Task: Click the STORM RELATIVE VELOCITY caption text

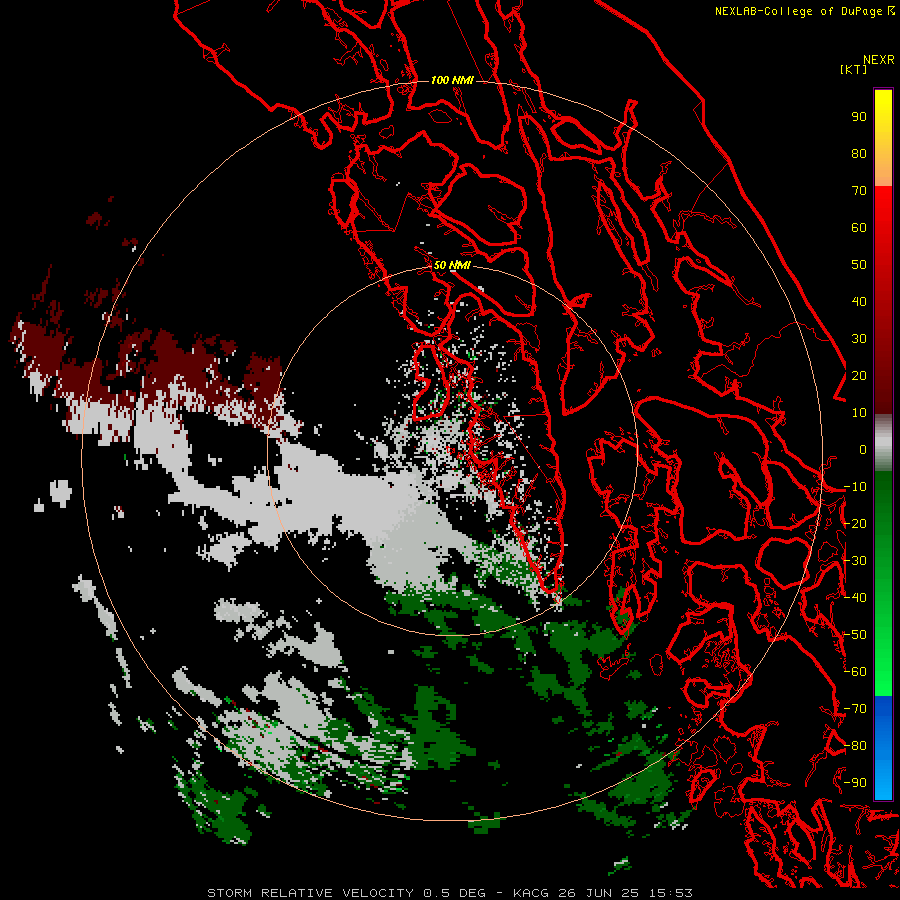Action: point(310,893)
